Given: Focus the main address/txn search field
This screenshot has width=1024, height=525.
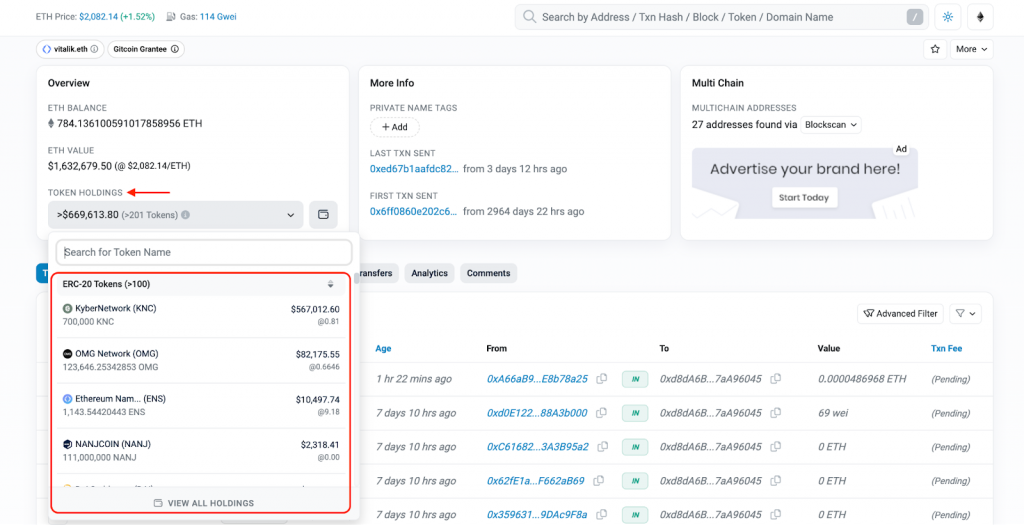Looking at the screenshot, I should point(721,17).
